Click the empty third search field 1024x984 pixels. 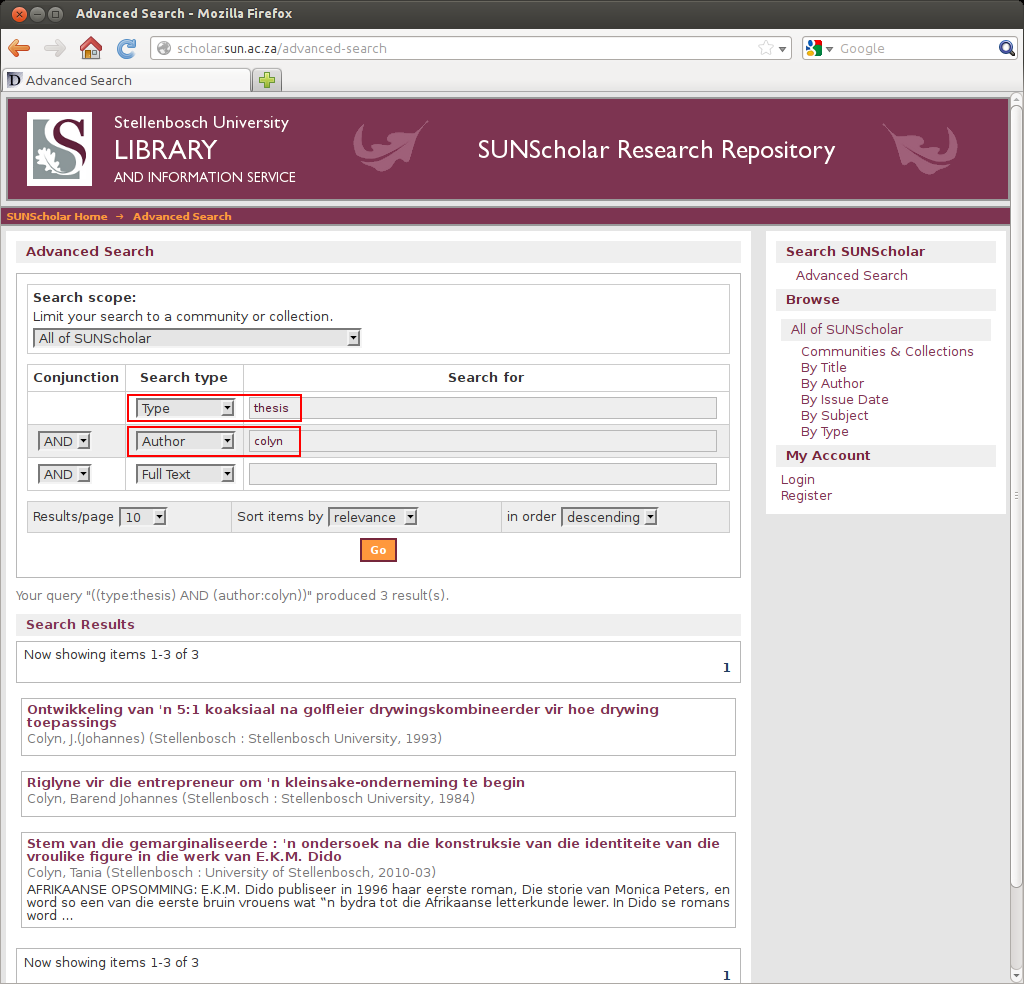[483, 474]
